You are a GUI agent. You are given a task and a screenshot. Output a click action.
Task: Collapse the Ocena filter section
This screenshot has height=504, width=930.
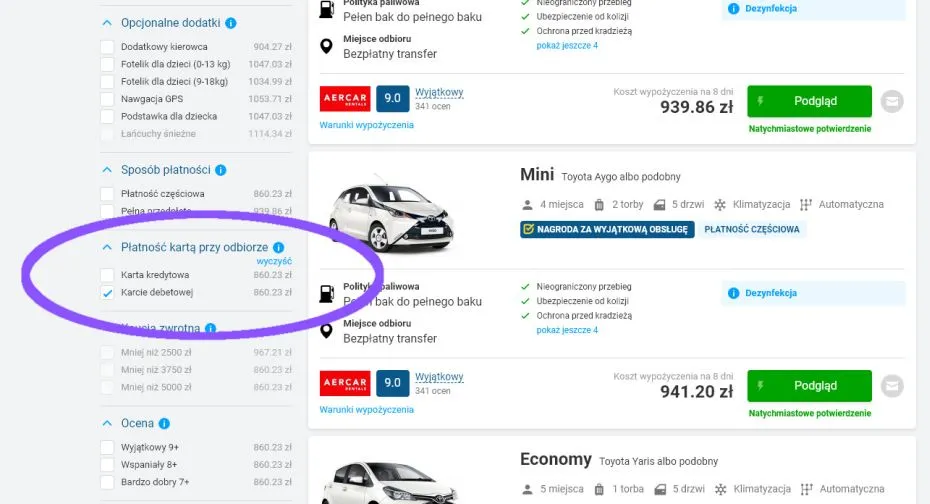107,424
